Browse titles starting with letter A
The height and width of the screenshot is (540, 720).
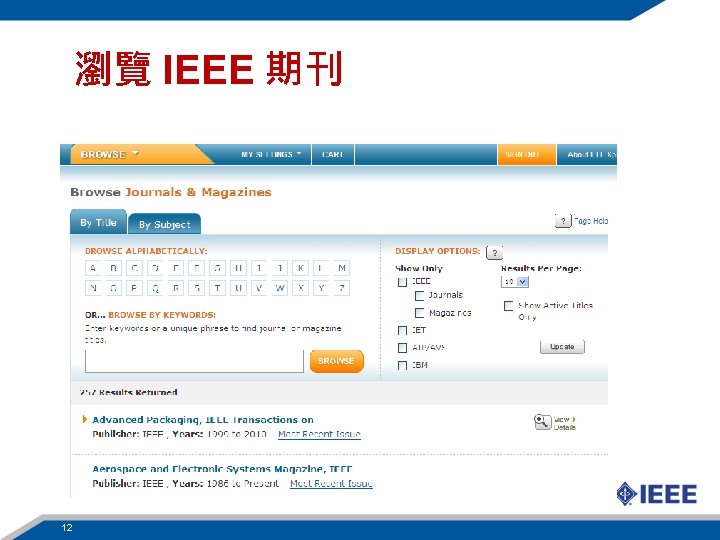point(93,268)
